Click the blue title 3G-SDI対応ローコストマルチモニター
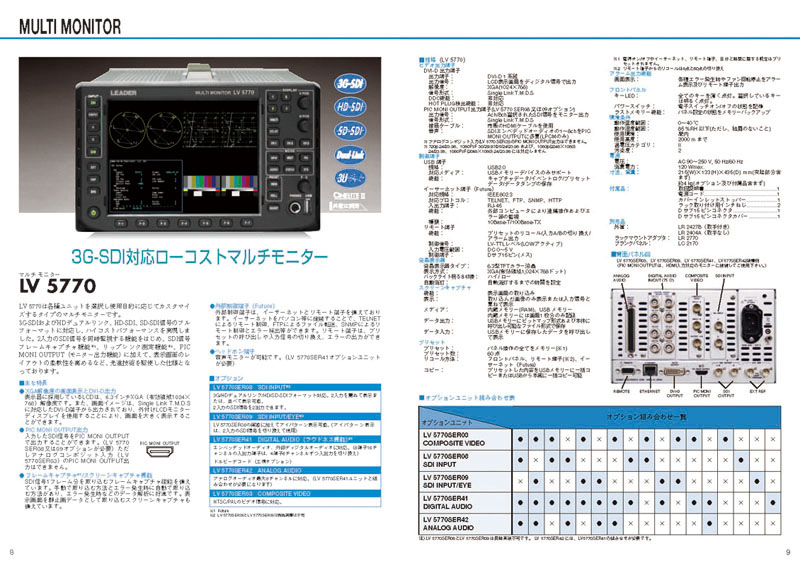800x566 pixels. coord(199,256)
